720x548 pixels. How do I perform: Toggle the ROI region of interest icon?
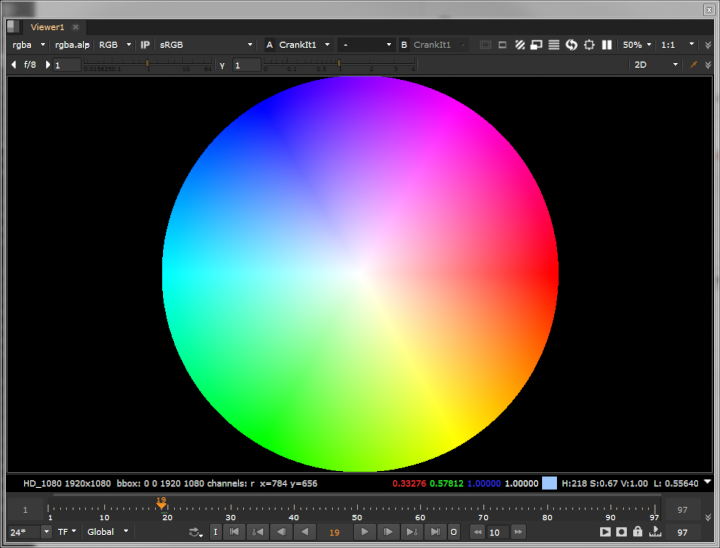[x=588, y=45]
